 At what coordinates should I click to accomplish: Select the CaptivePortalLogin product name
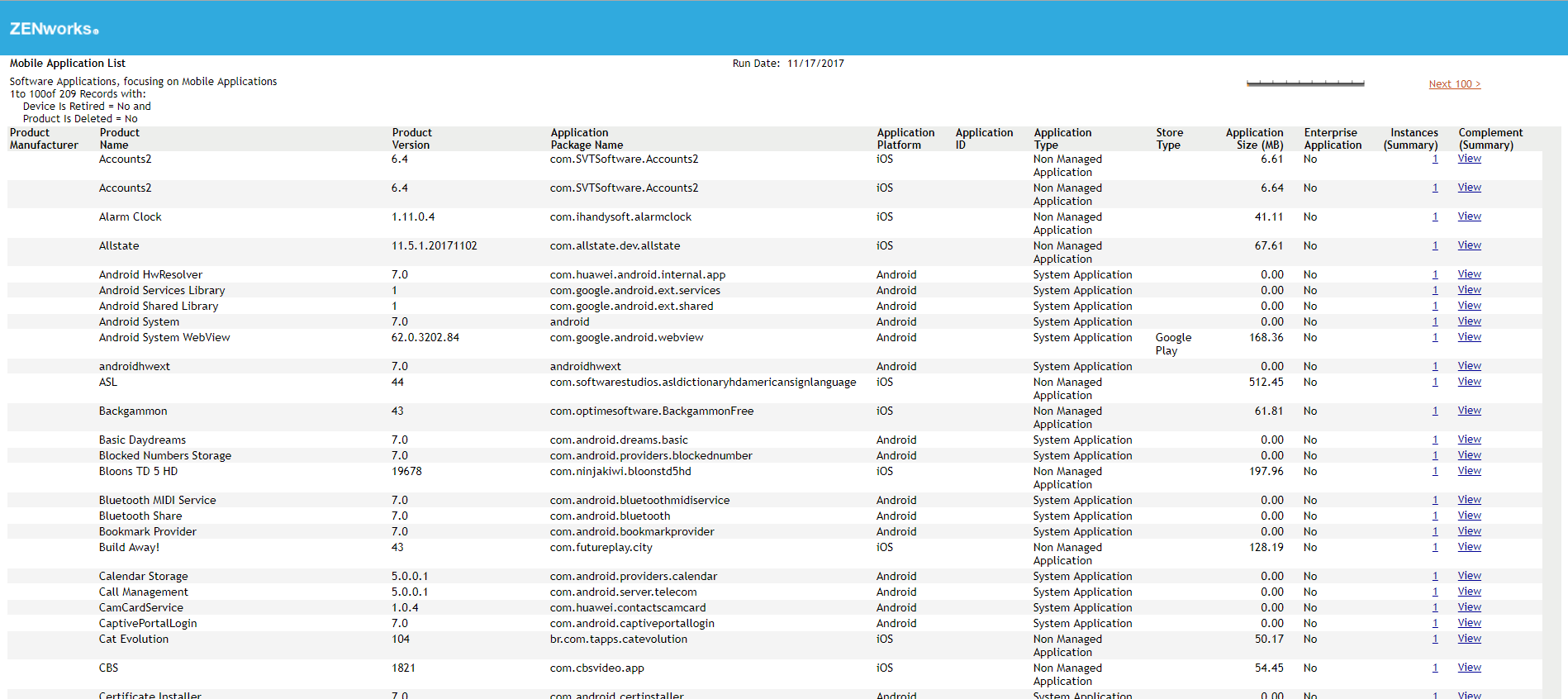[148, 624]
